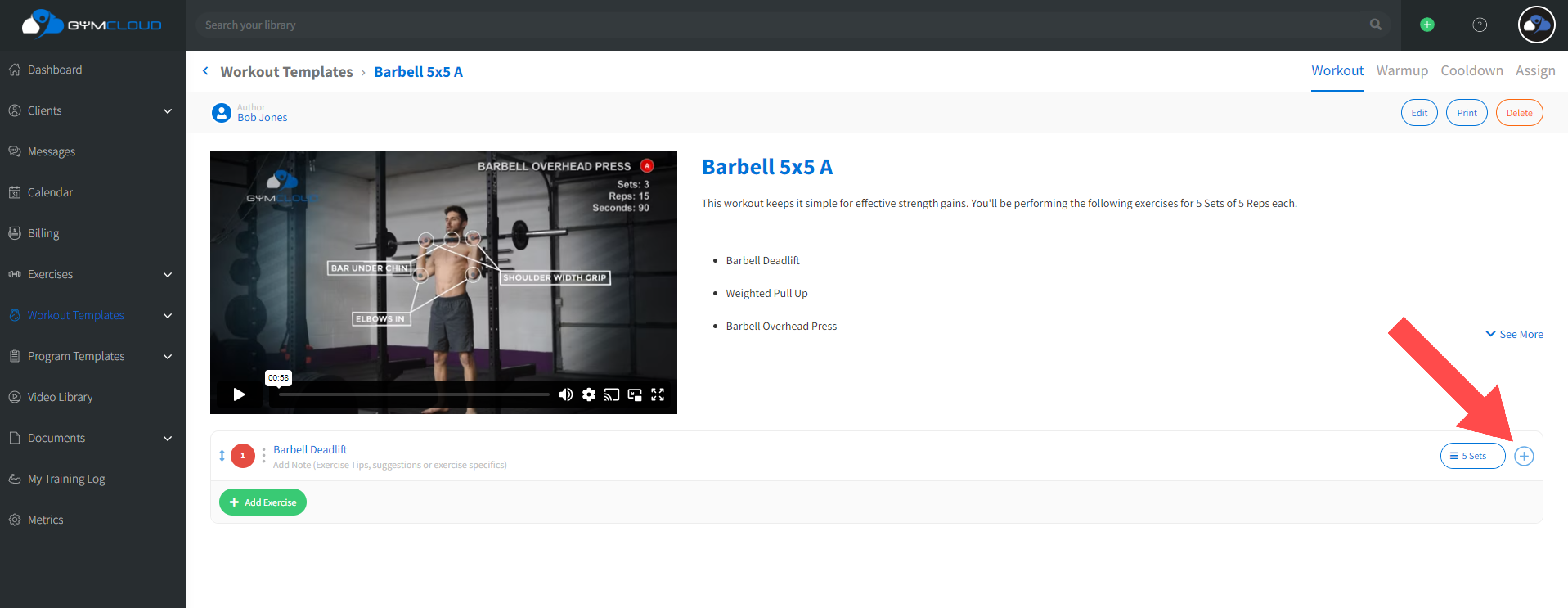
Task: Expand the Exercises sidebar section
Action: point(167,275)
